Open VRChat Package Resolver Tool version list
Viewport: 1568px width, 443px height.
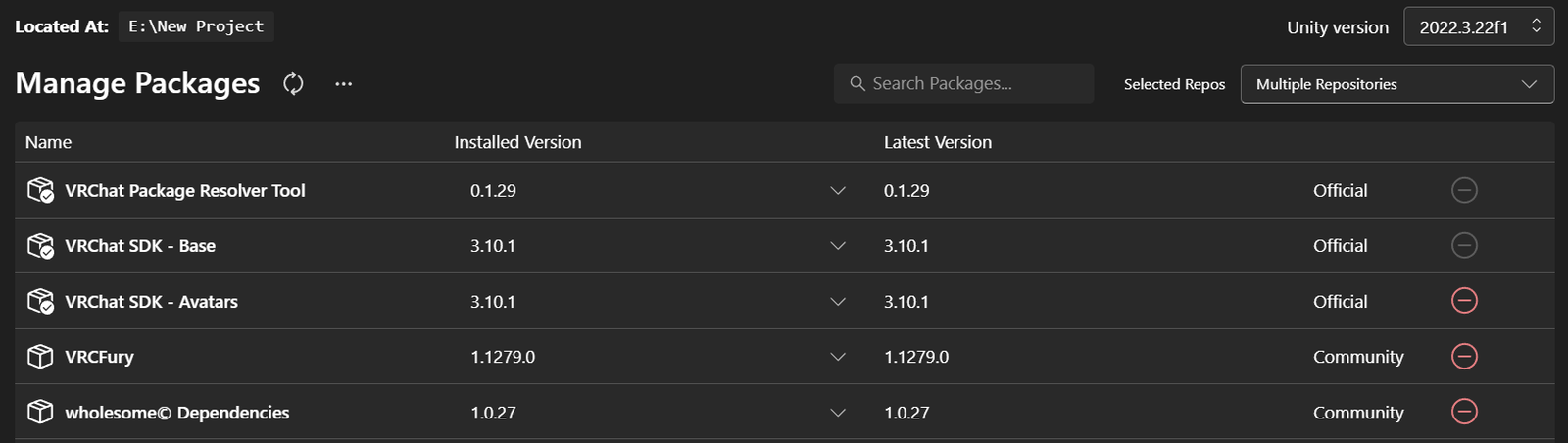[x=837, y=190]
